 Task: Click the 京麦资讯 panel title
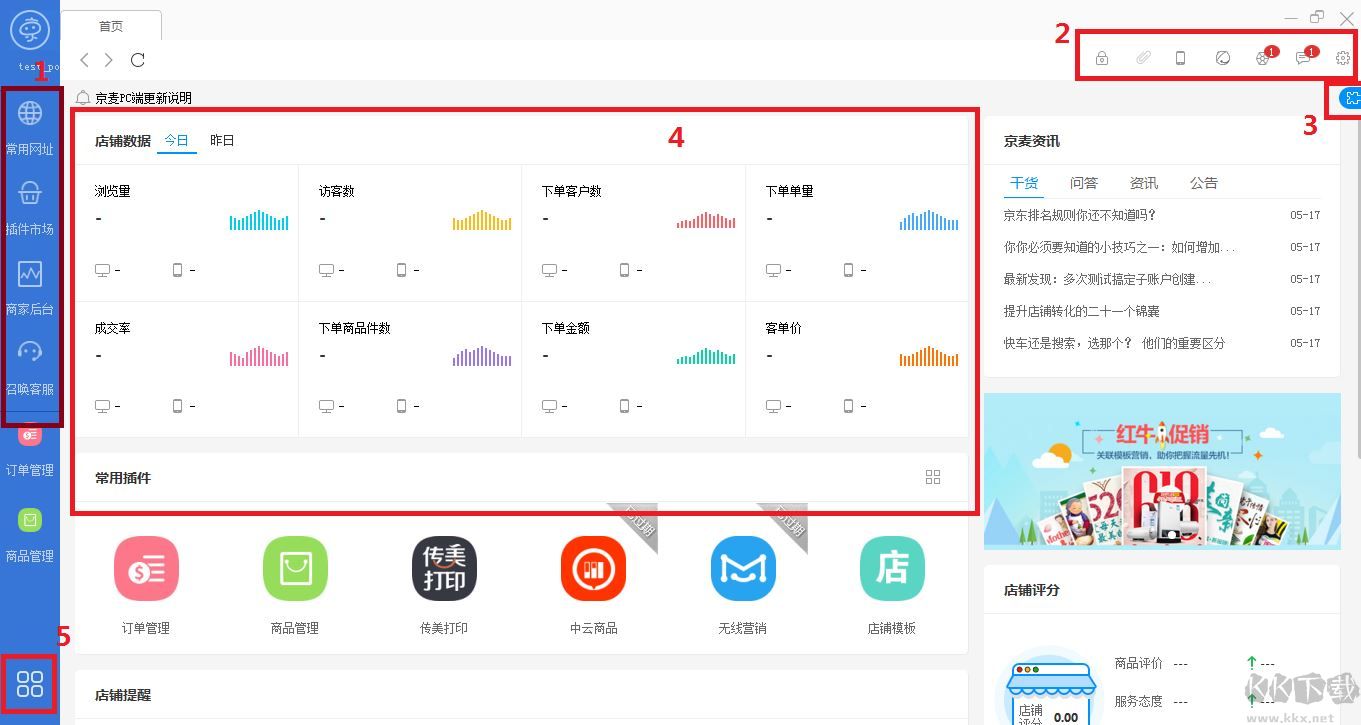(1032, 141)
